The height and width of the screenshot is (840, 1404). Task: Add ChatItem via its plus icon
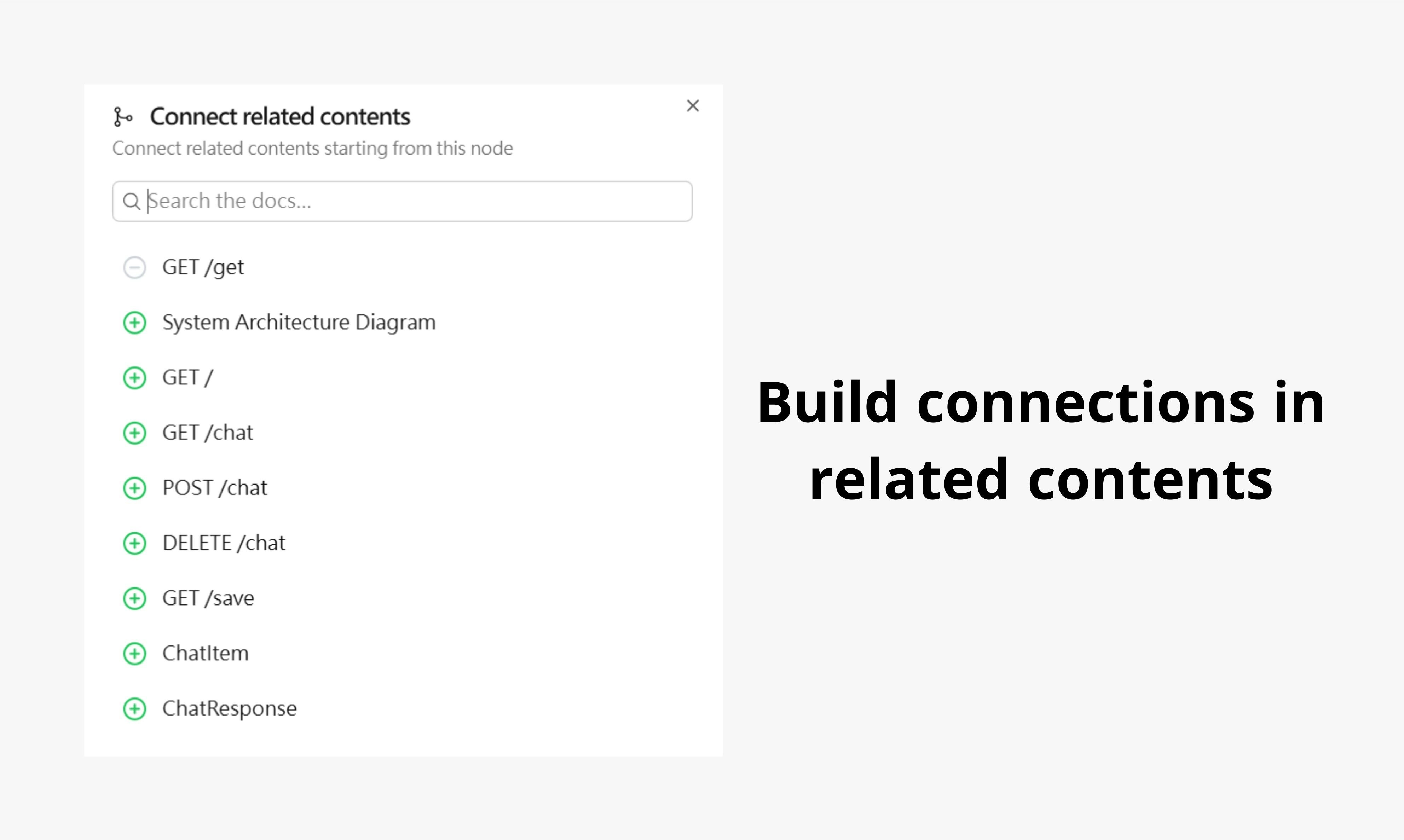135,654
